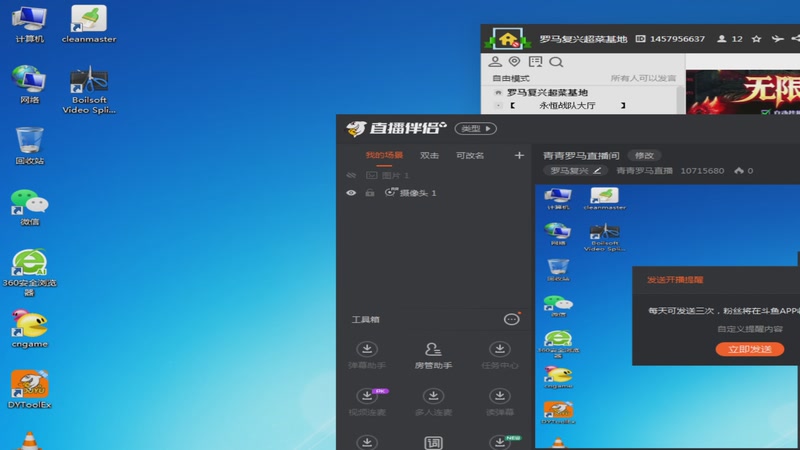Image resolution: width=800 pixels, height=450 pixels.
Task: Click the YY channel house logo
Action: 508,39
